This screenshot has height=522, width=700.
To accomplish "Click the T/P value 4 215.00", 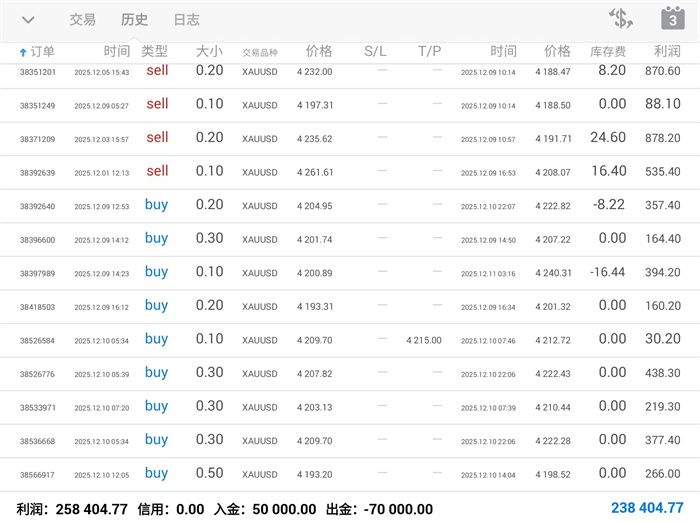I will [424, 340].
